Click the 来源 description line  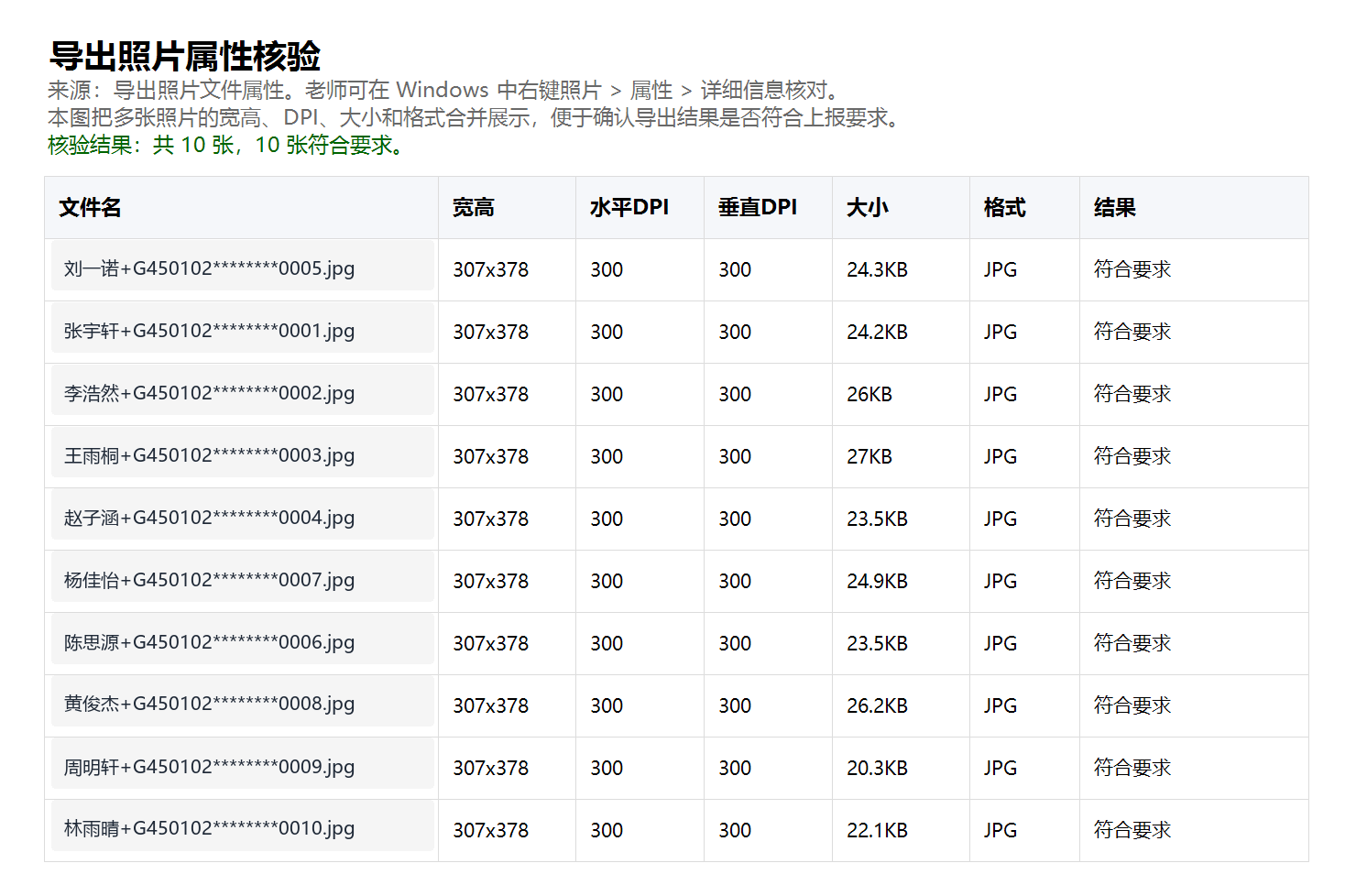(x=444, y=90)
